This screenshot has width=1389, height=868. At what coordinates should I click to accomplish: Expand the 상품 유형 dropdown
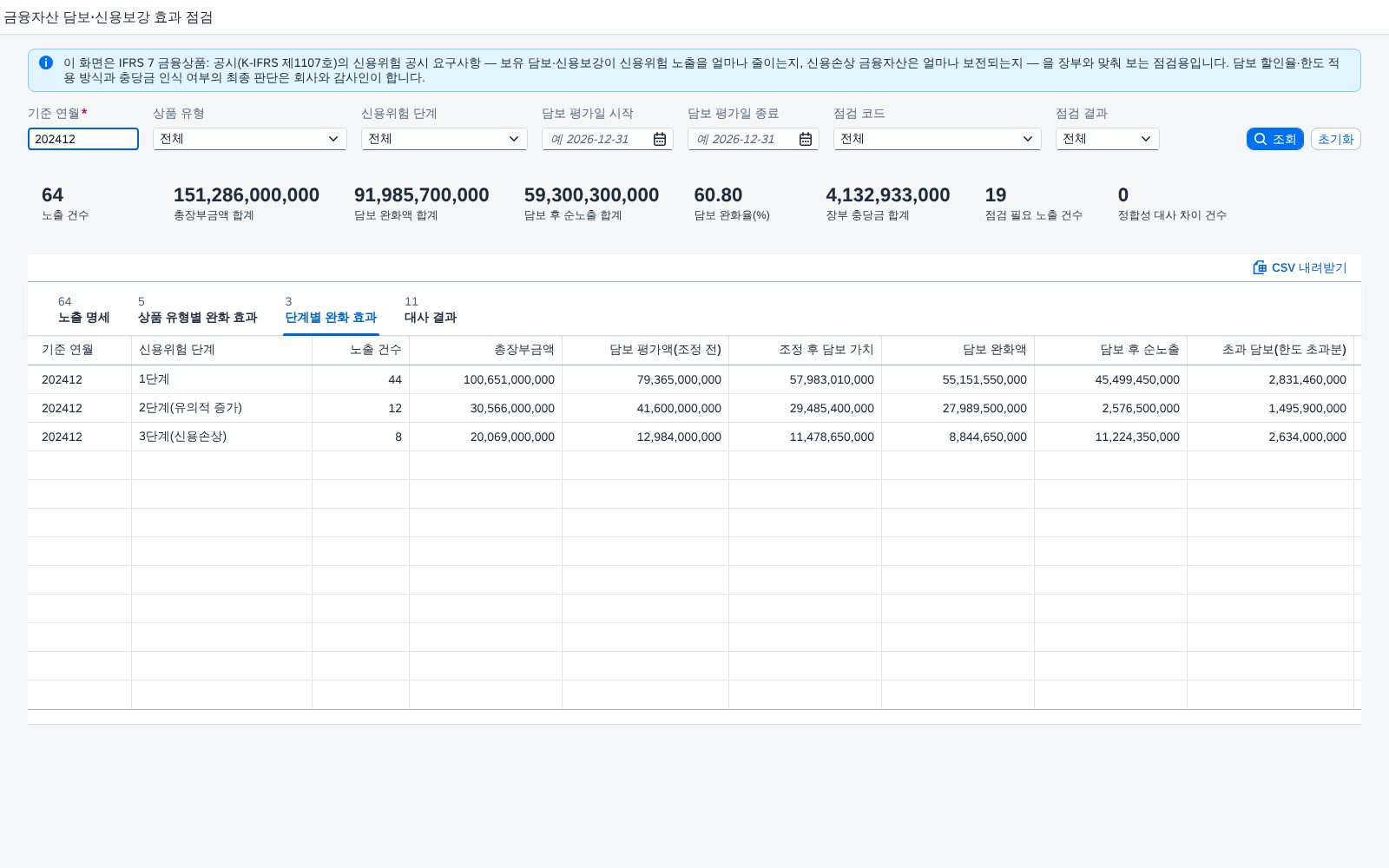click(x=333, y=139)
